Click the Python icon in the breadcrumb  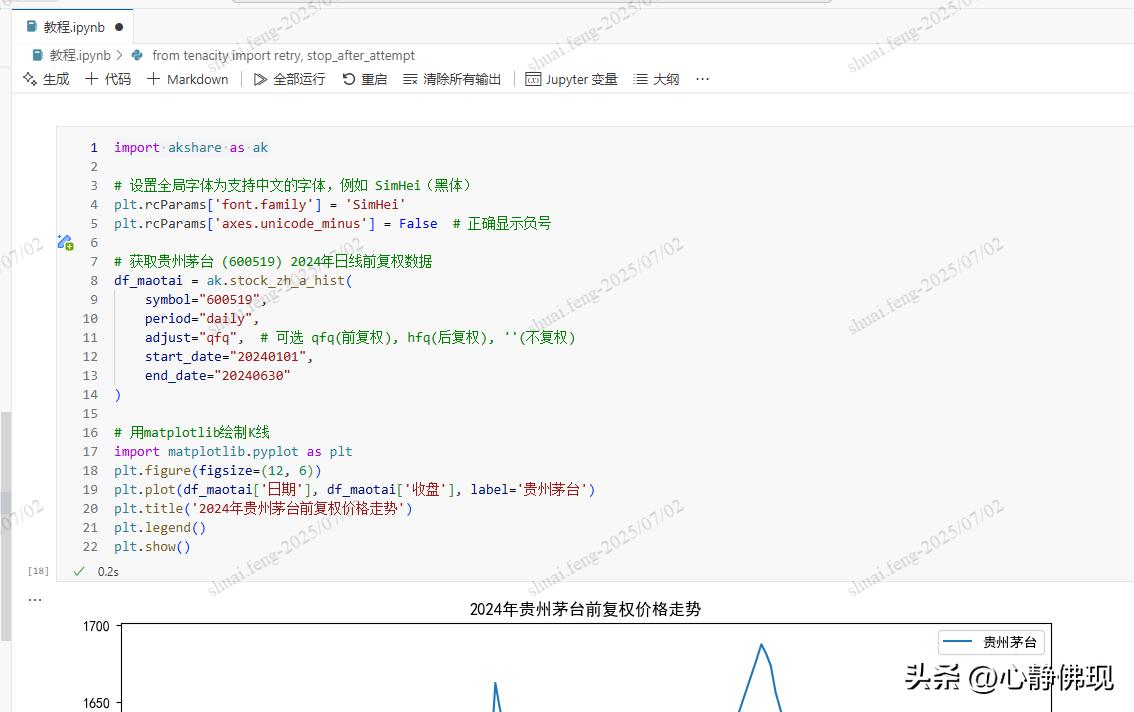tap(137, 56)
